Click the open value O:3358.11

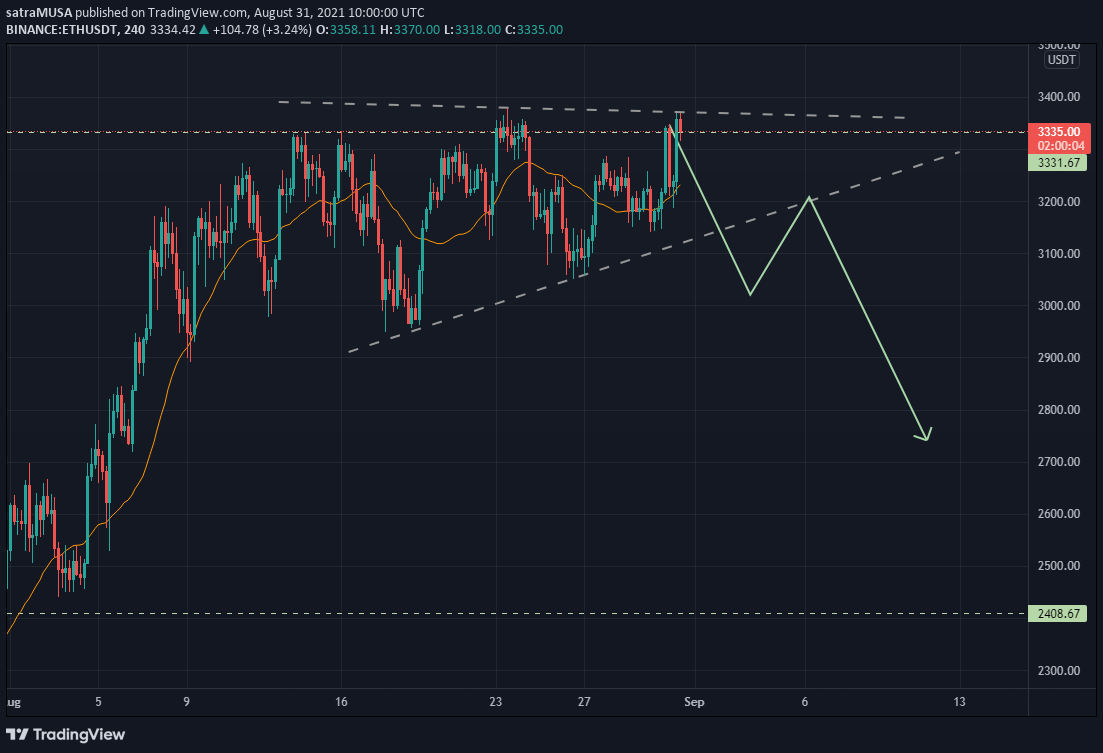point(346,30)
